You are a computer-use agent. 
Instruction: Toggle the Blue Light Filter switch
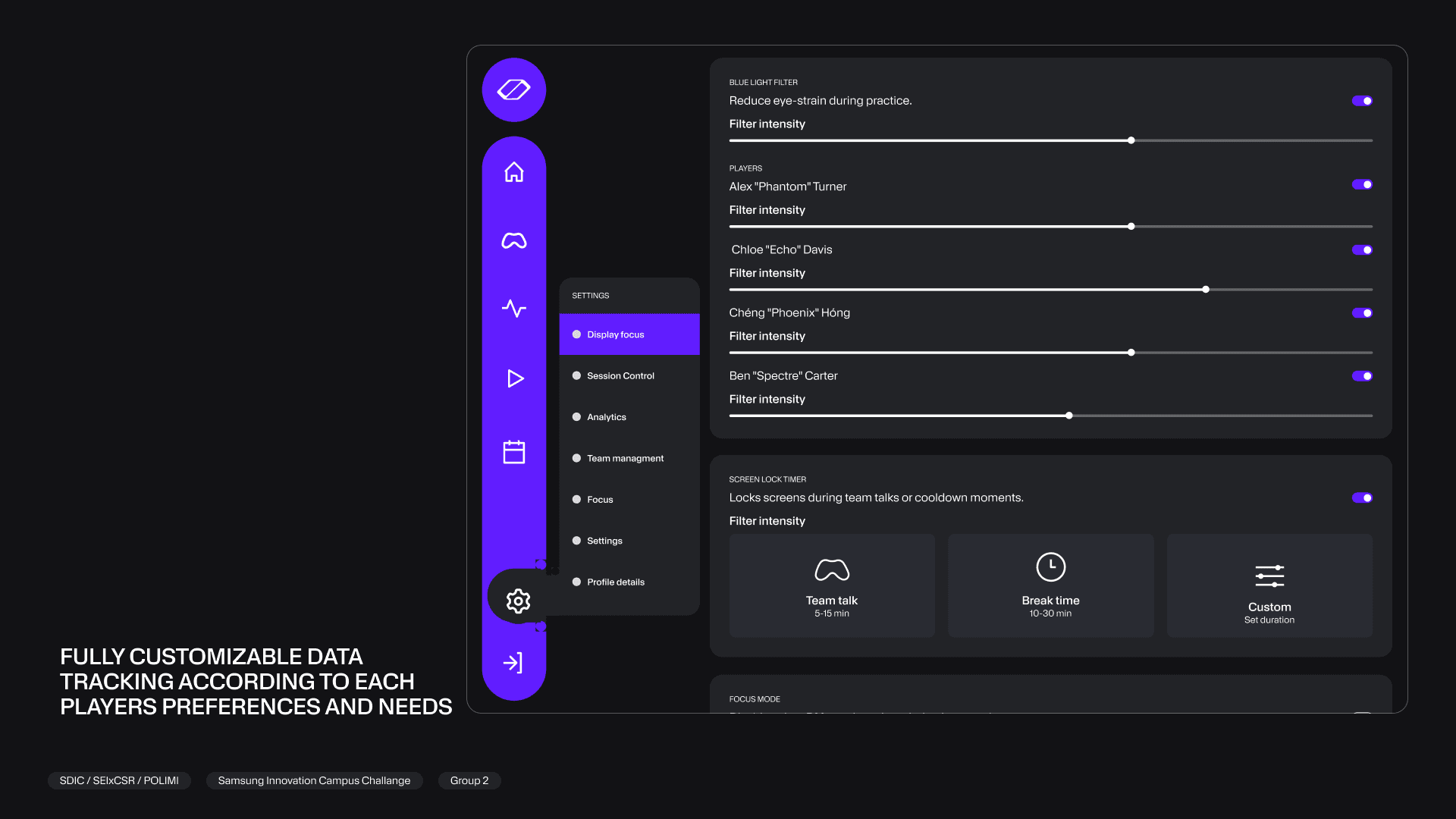point(1361,101)
